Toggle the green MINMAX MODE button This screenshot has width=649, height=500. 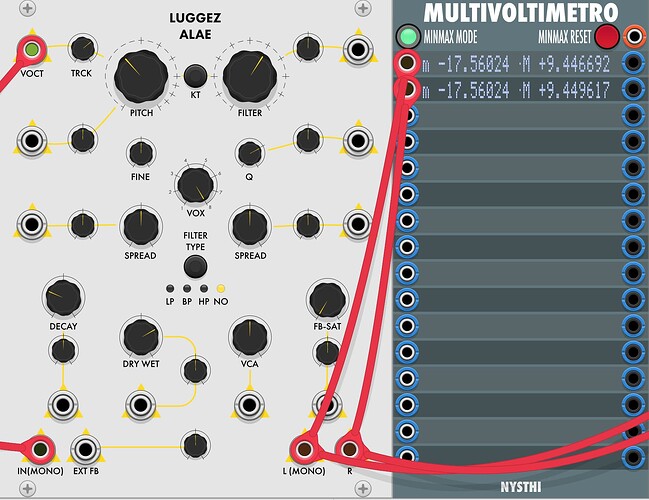(407, 38)
